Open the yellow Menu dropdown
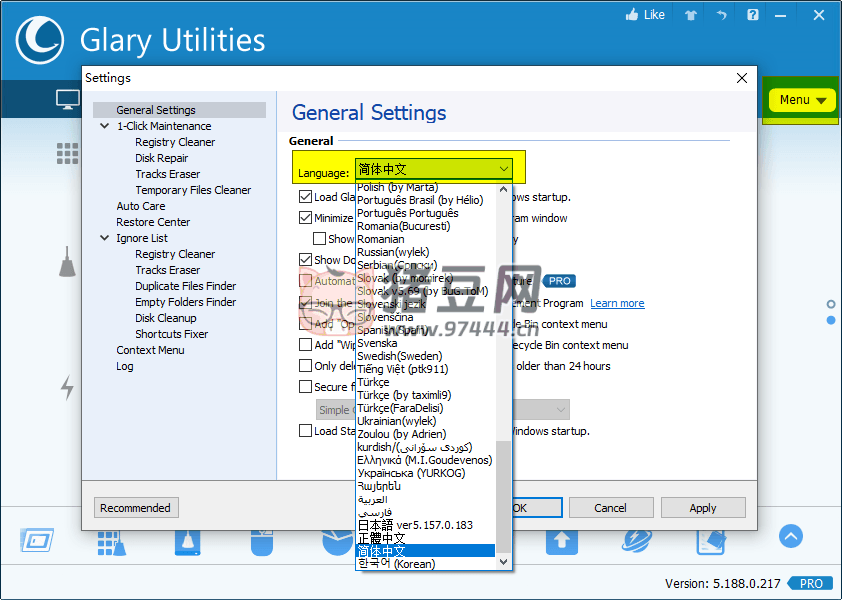Image resolution: width=842 pixels, height=600 pixels. click(x=803, y=100)
